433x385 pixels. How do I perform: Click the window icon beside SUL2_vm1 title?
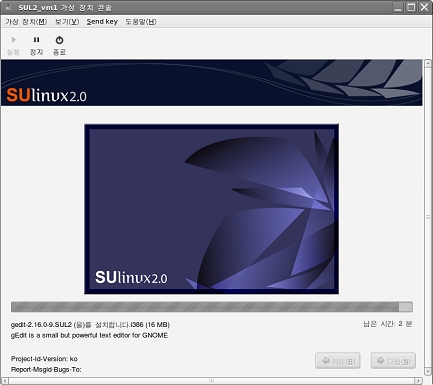point(8,7)
